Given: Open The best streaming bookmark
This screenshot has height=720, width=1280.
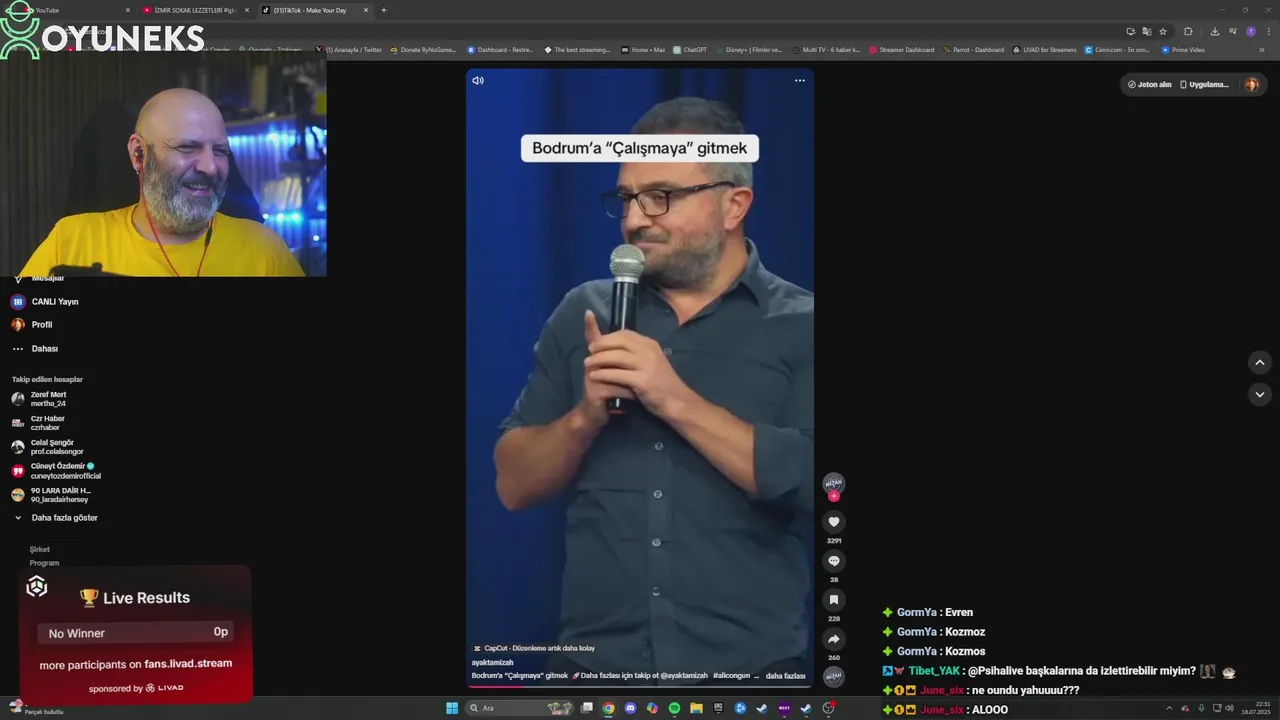Looking at the screenshot, I should tap(577, 49).
